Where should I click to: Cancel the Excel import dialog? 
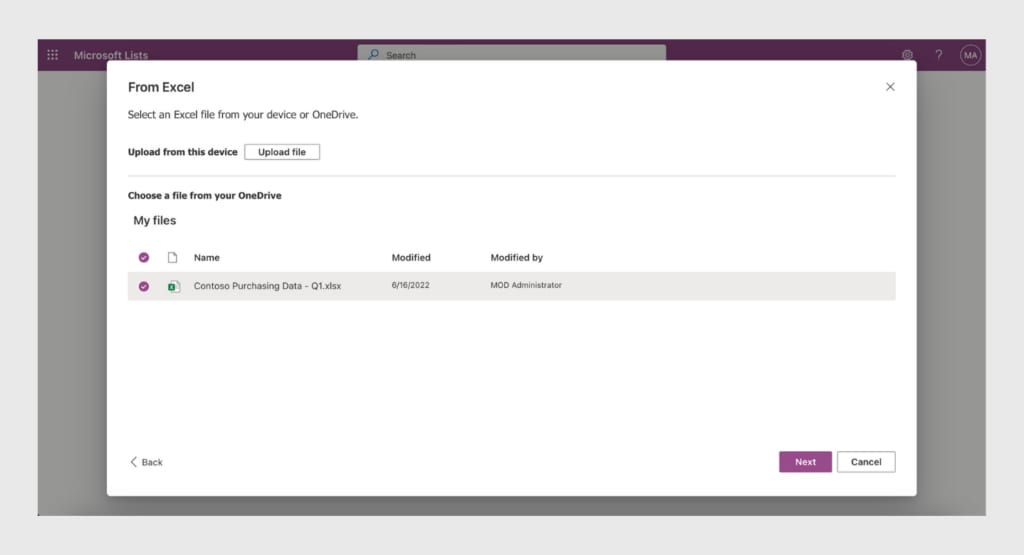[x=866, y=462]
